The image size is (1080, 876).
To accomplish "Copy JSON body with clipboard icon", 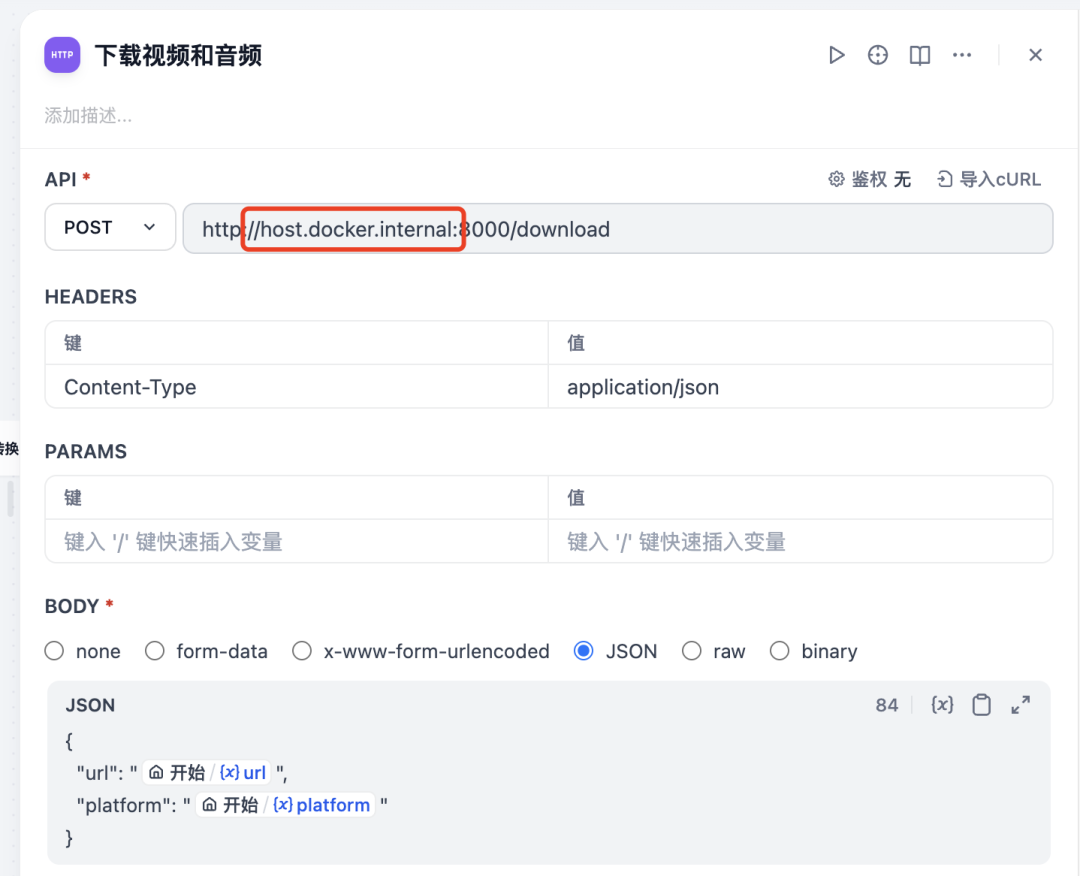I will [x=982, y=705].
